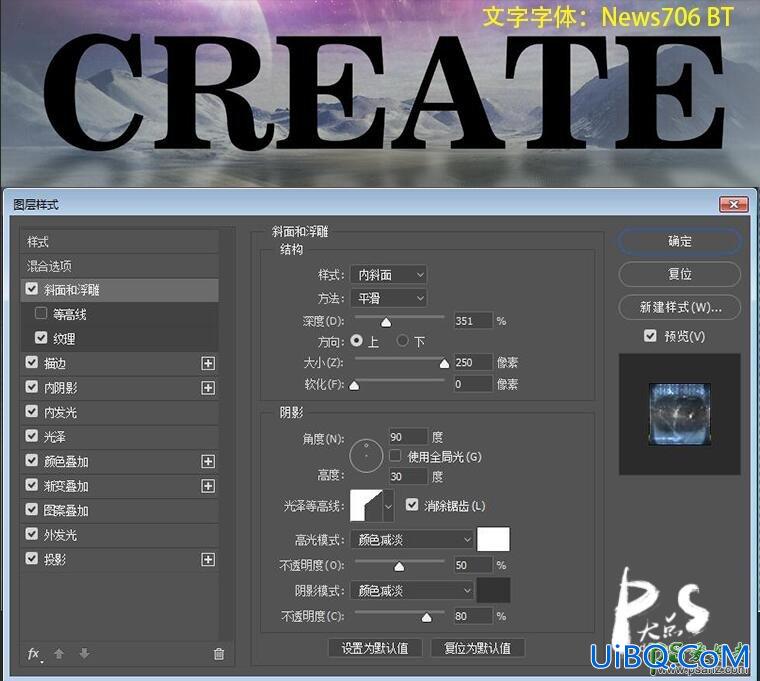Move effect down with the down arrow

click(84, 653)
